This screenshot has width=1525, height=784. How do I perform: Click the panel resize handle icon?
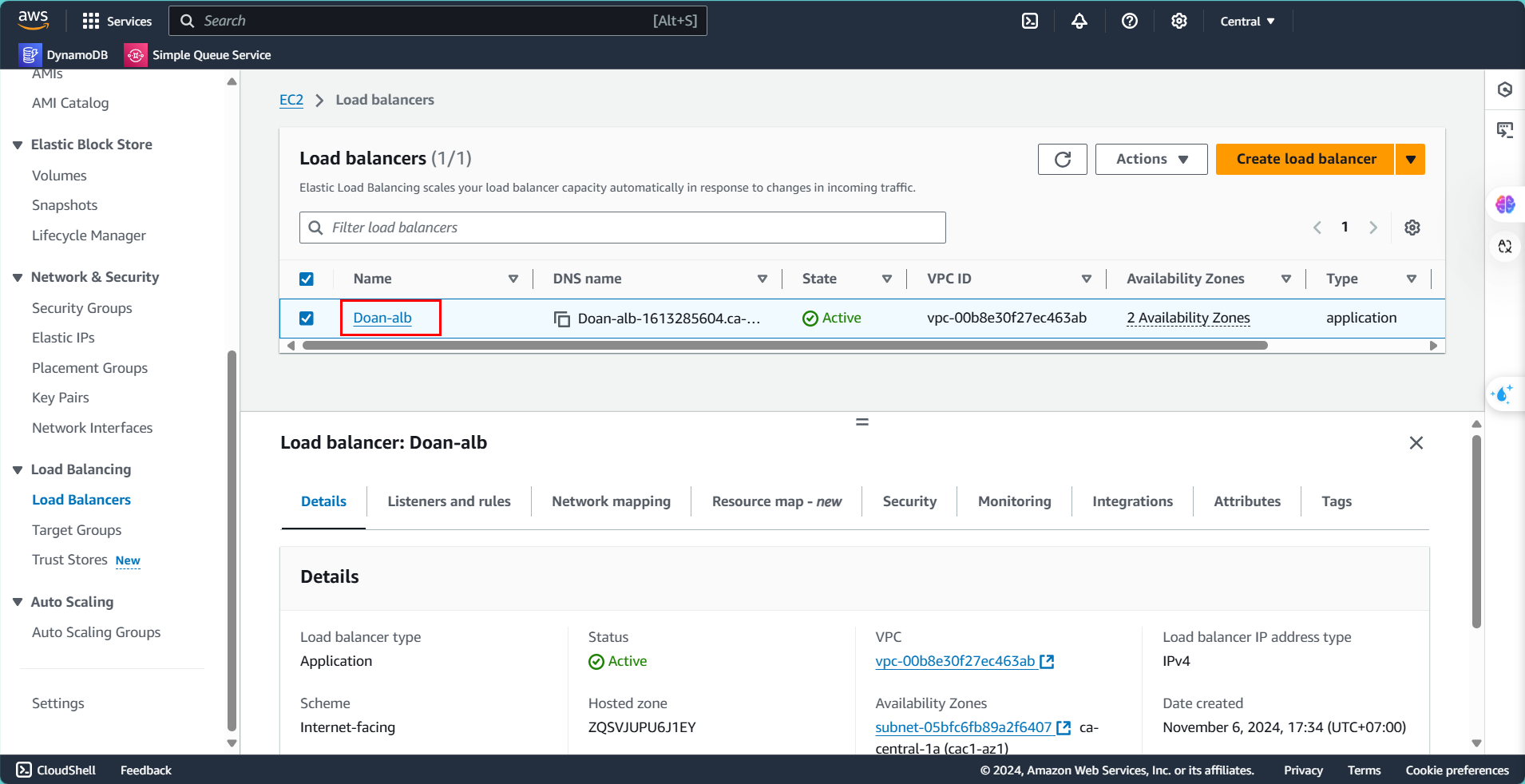point(862,422)
